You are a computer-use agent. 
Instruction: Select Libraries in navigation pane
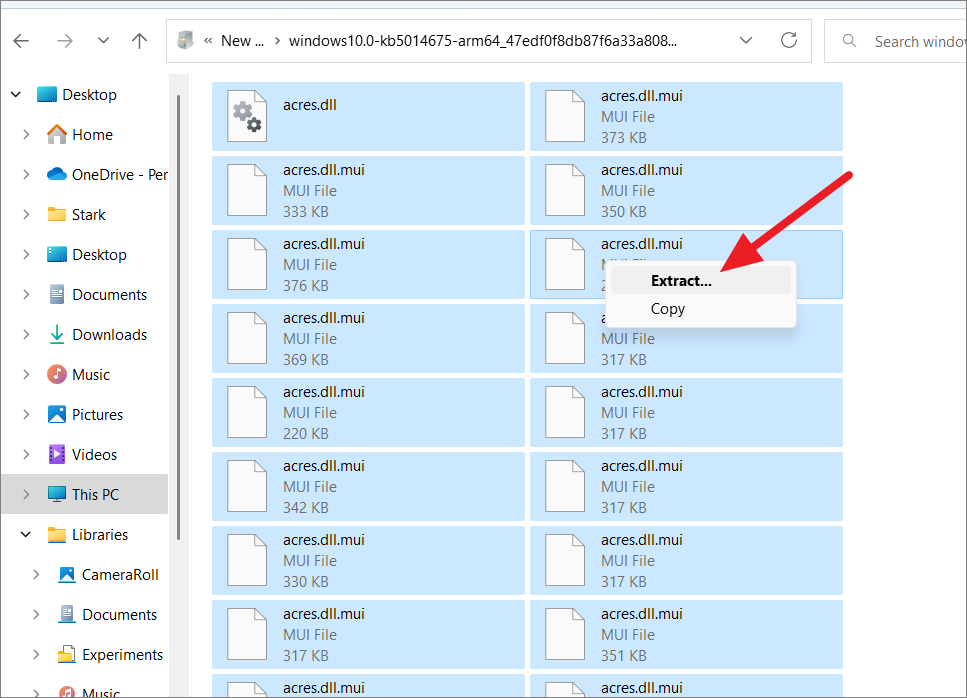pos(100,535)
